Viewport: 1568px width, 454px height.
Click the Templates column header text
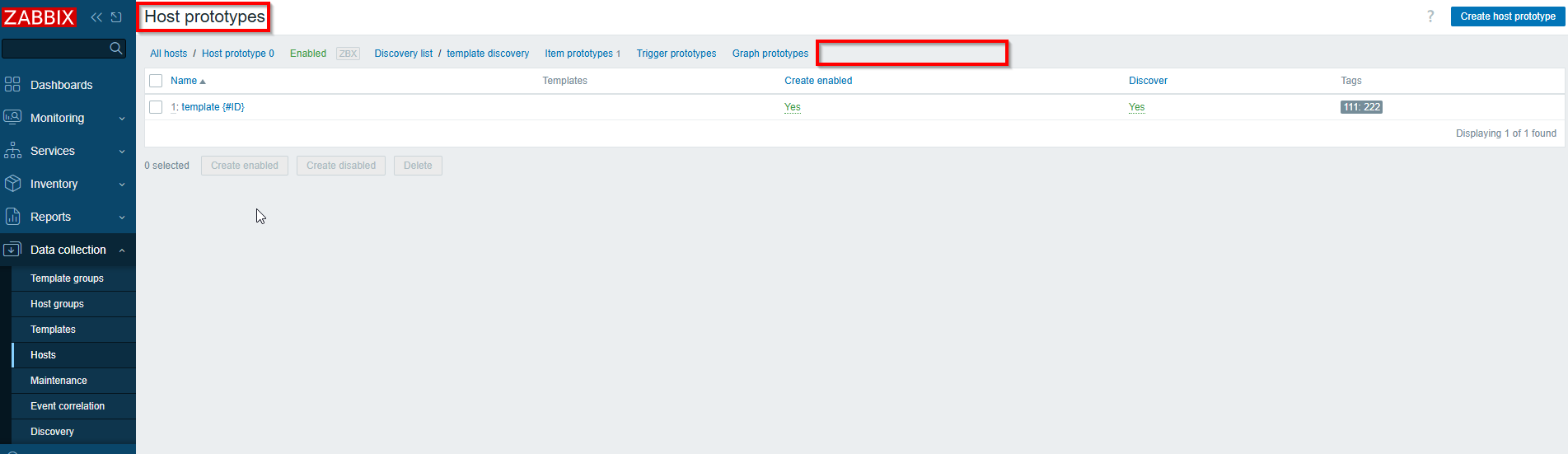point(564,81)
